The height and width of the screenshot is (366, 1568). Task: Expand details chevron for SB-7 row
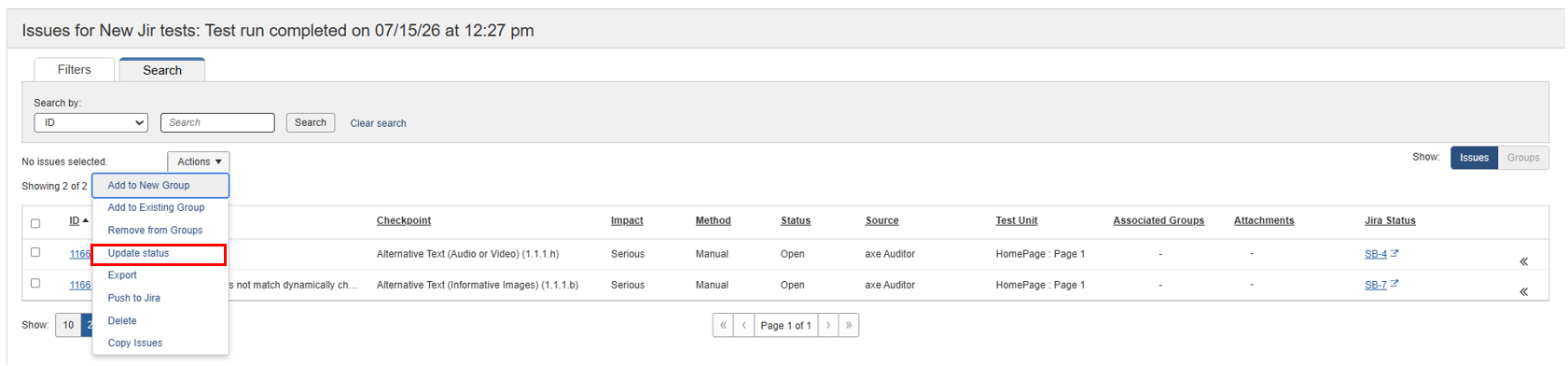tap(1523, 291)
